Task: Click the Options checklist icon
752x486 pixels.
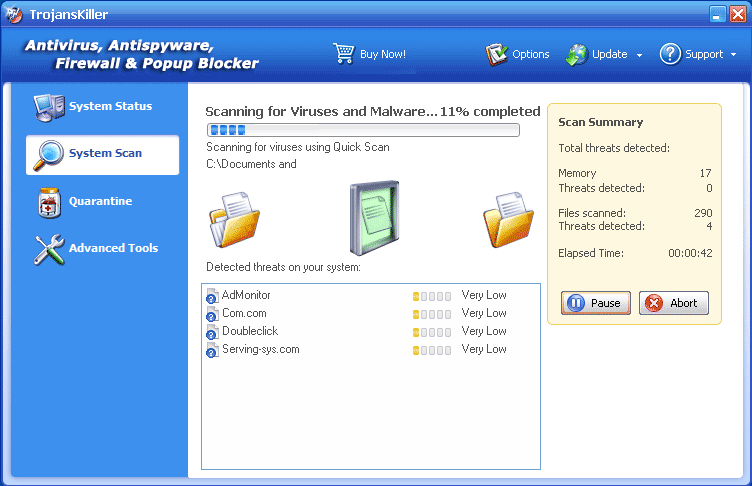Action: (x=497, y=54)
